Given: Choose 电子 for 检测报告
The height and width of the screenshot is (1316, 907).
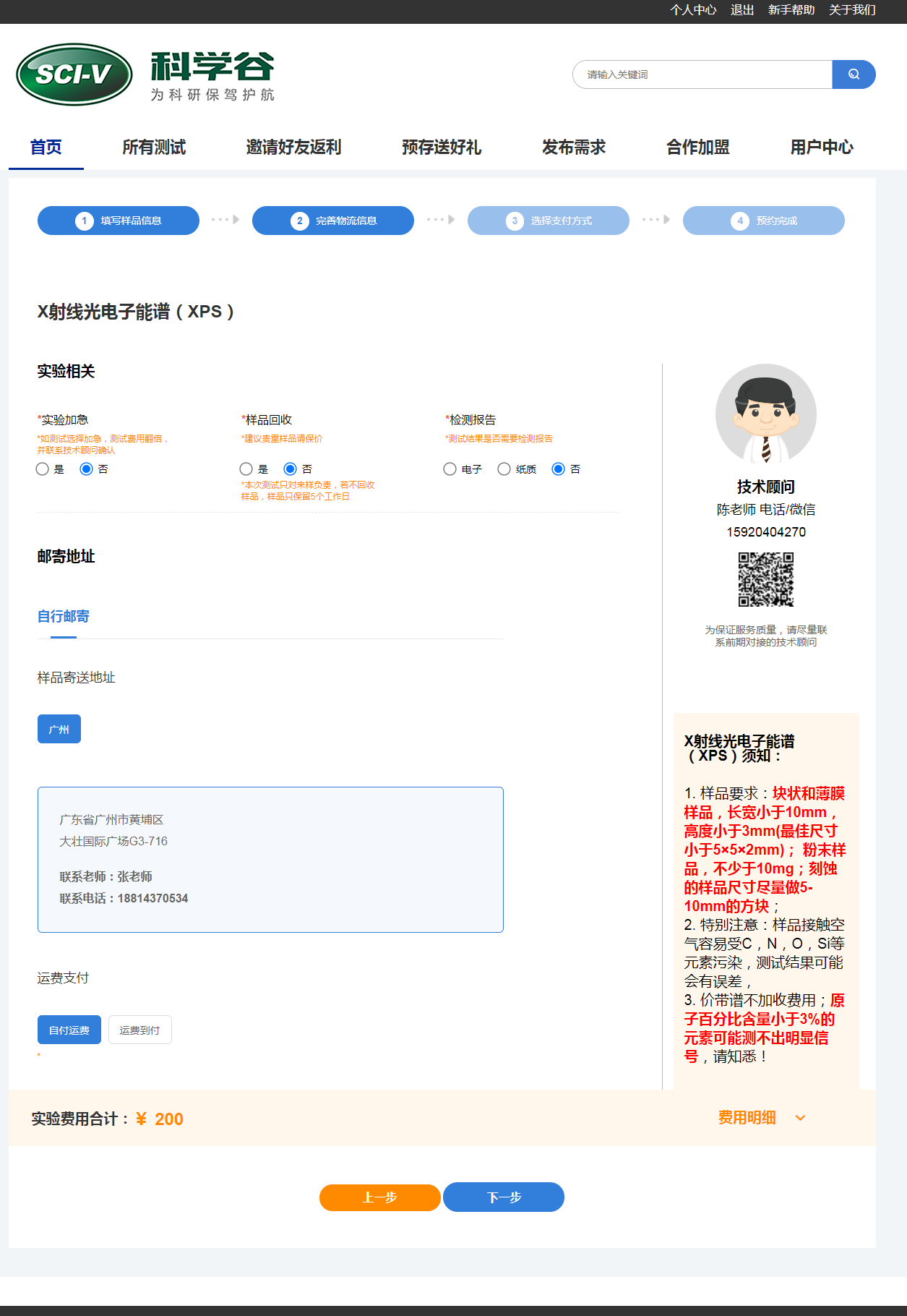Looking at the screenshot, I should pyautogui.click(x=450, y=469).
